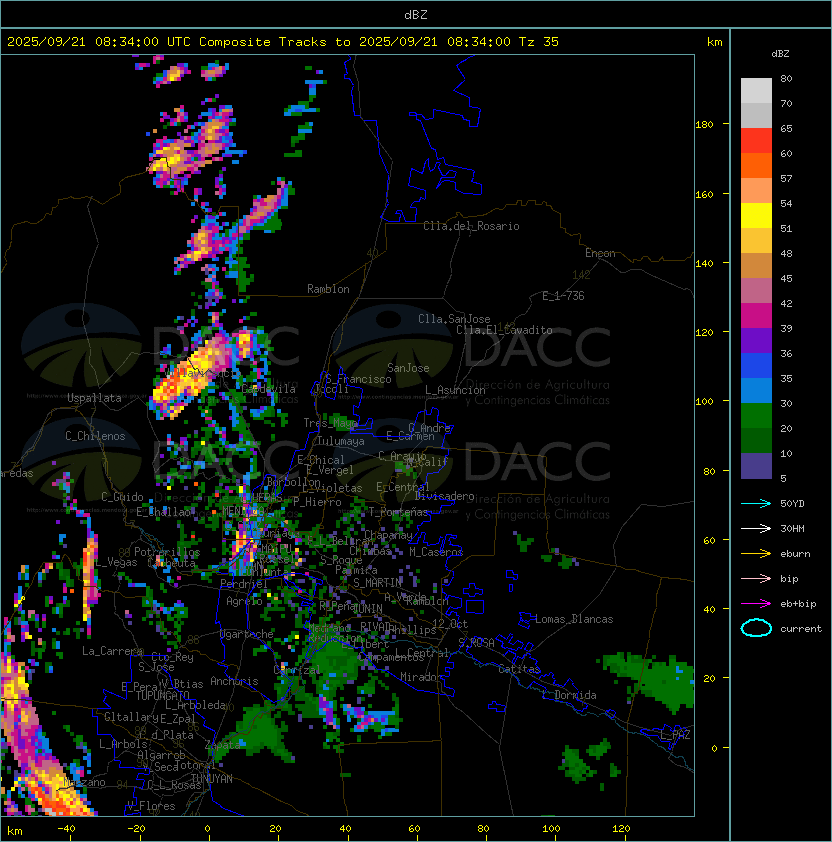Click the S_Francisco place label

359,379
